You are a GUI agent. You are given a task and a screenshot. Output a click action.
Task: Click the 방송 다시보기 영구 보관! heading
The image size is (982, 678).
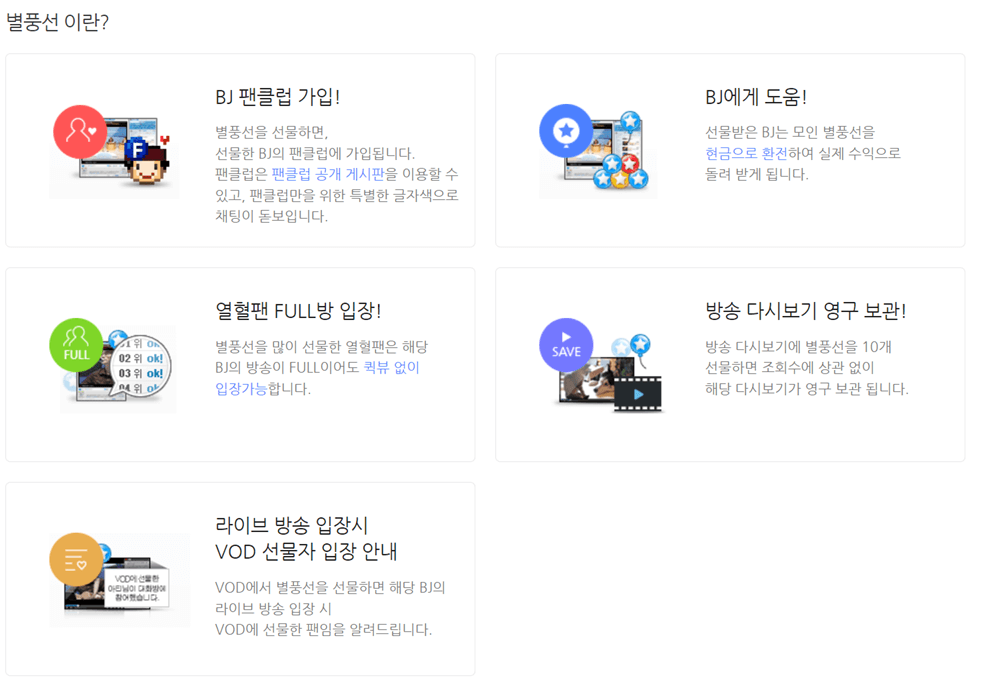(x=805, y=311)
